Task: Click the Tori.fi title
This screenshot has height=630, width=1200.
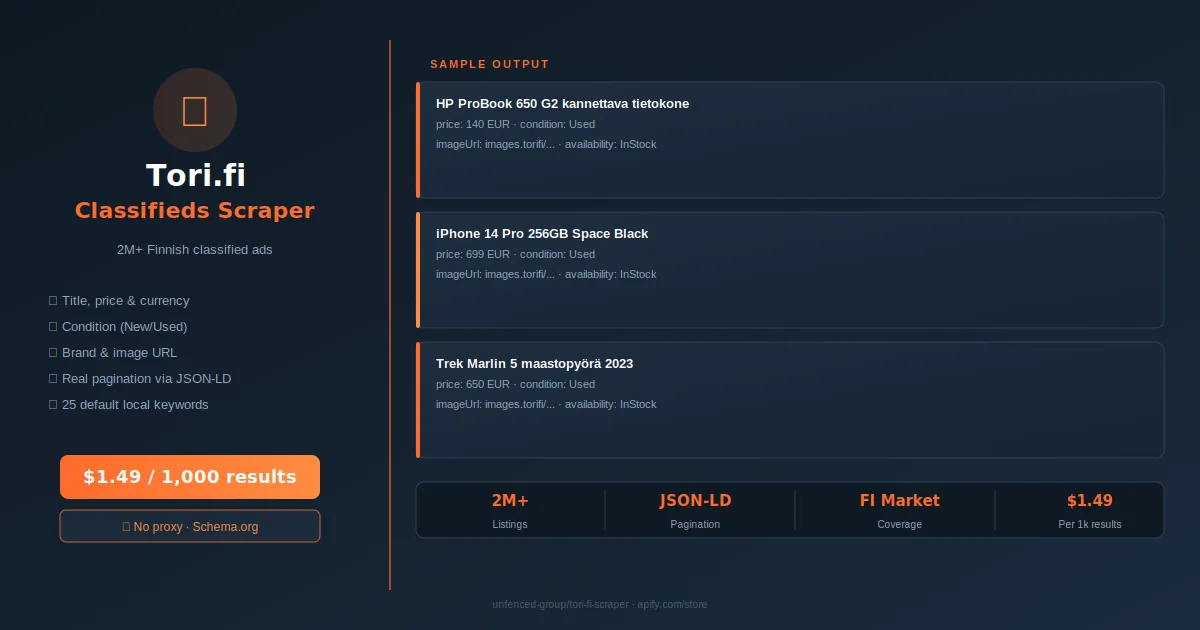Action: point(195,175)
